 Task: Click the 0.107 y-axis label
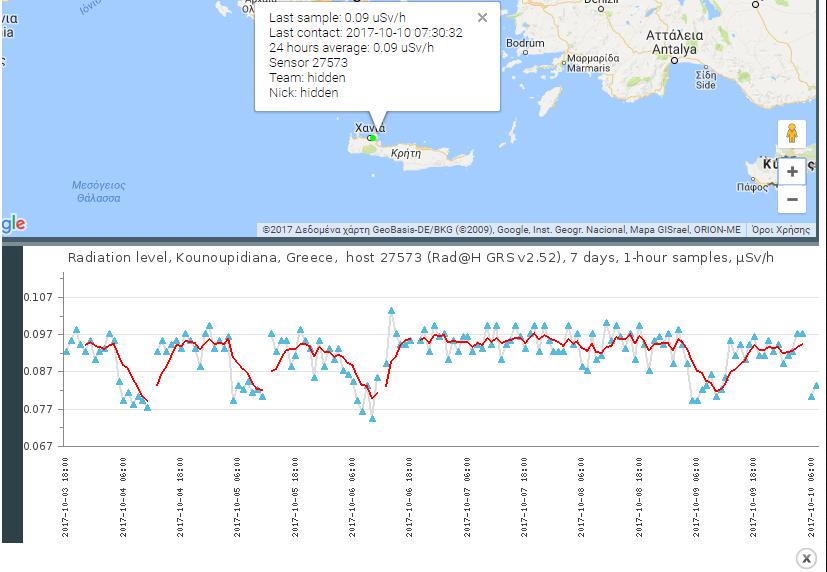(42, 297)
